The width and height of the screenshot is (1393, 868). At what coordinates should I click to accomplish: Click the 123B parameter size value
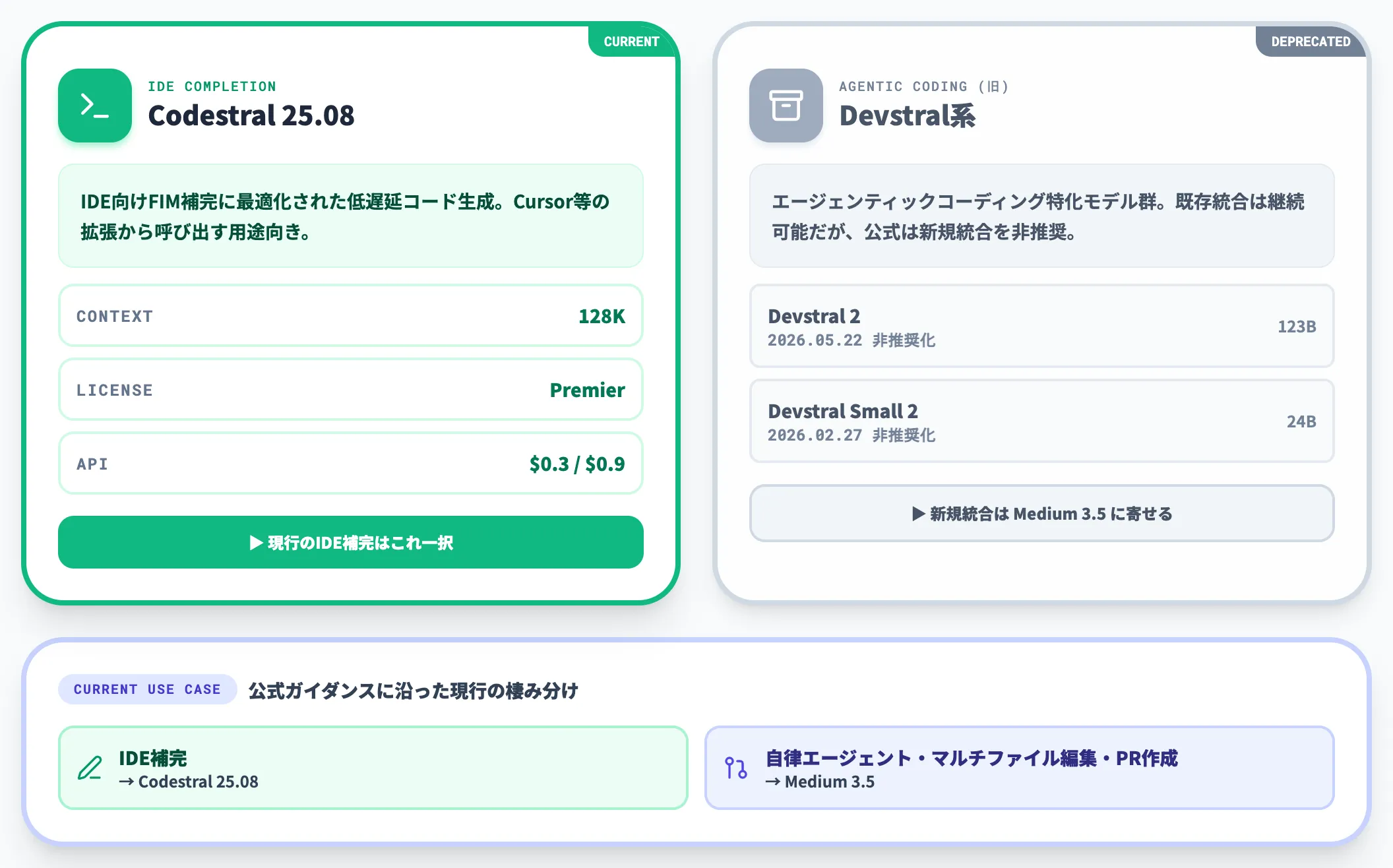tap(1297, 326)
